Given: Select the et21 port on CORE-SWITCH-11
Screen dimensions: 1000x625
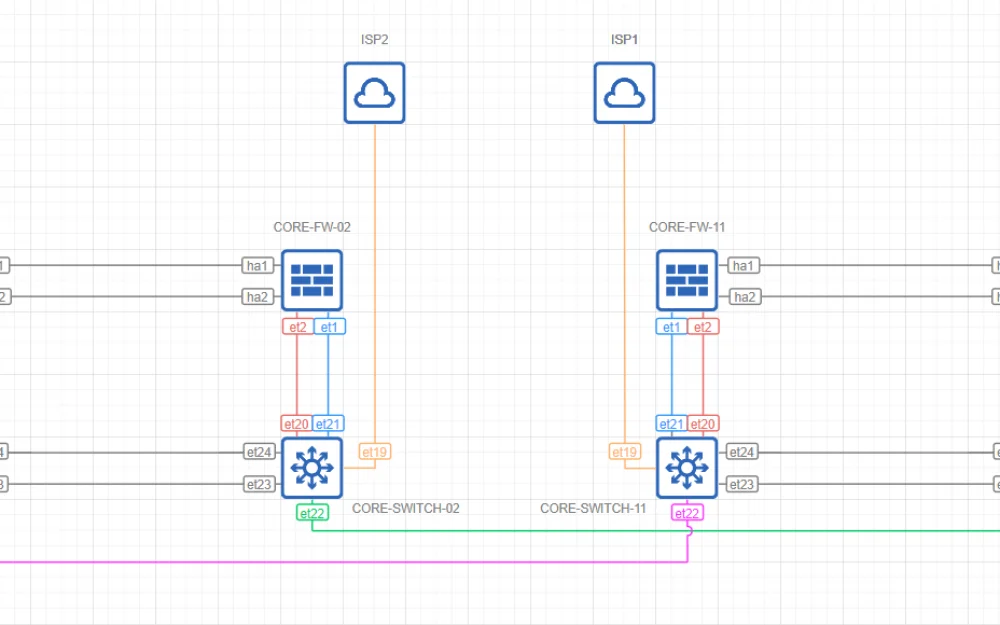Looking at the screenshot, I should coord(671,423).
